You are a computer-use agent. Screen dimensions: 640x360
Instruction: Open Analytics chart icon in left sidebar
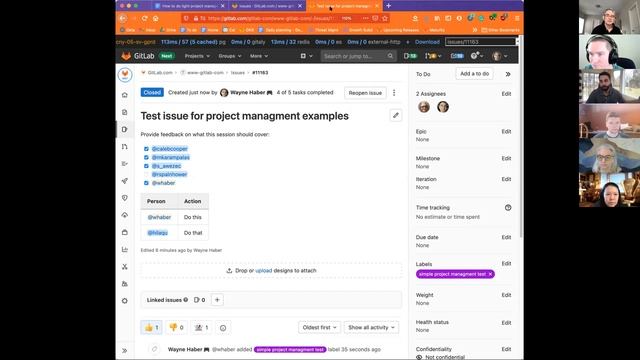click(x=125, y=249)
